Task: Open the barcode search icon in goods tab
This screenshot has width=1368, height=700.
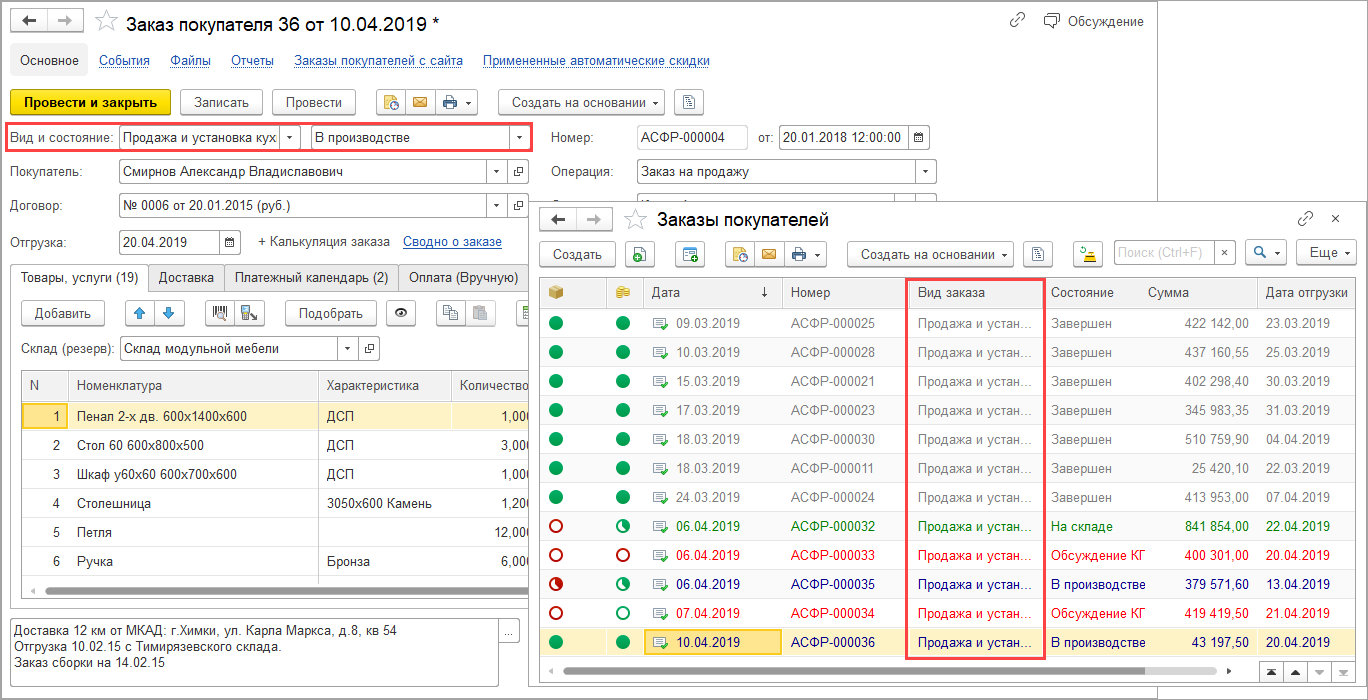Action: coord(219,313)
